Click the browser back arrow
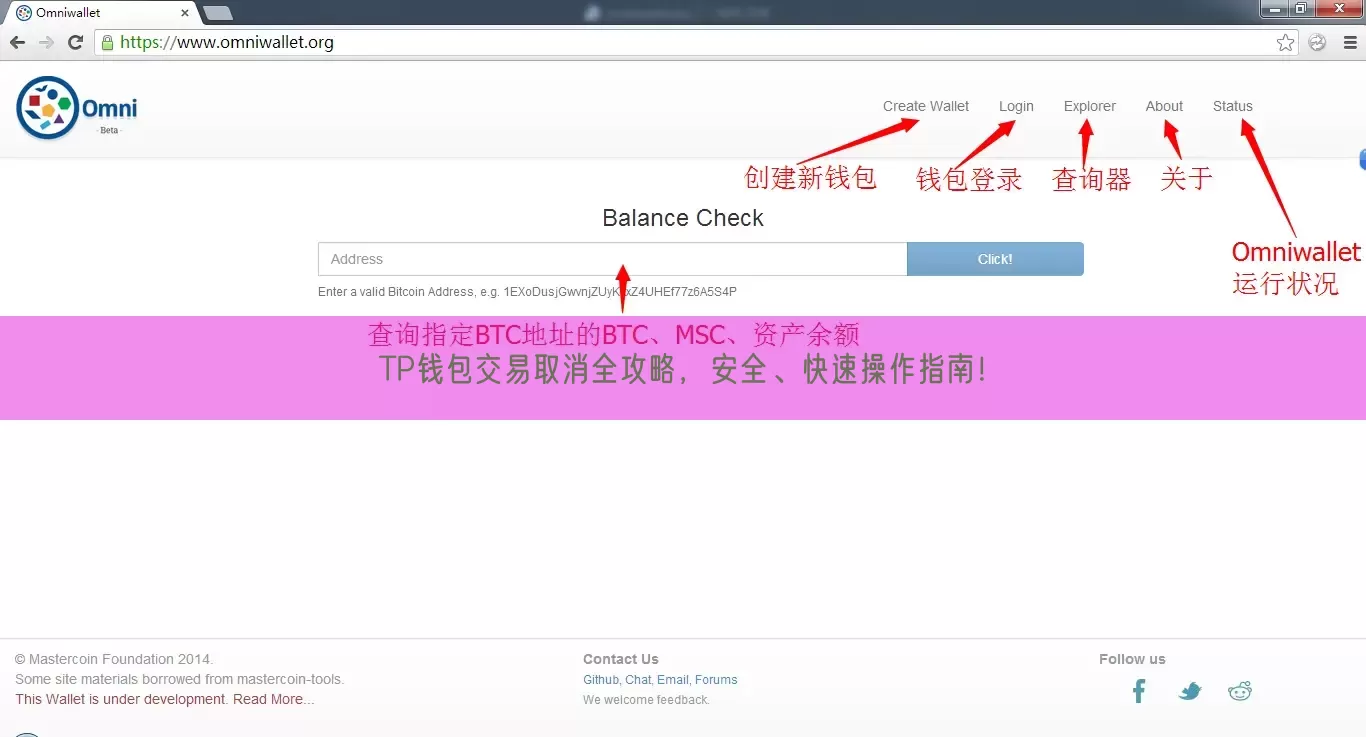 point(17,42)
